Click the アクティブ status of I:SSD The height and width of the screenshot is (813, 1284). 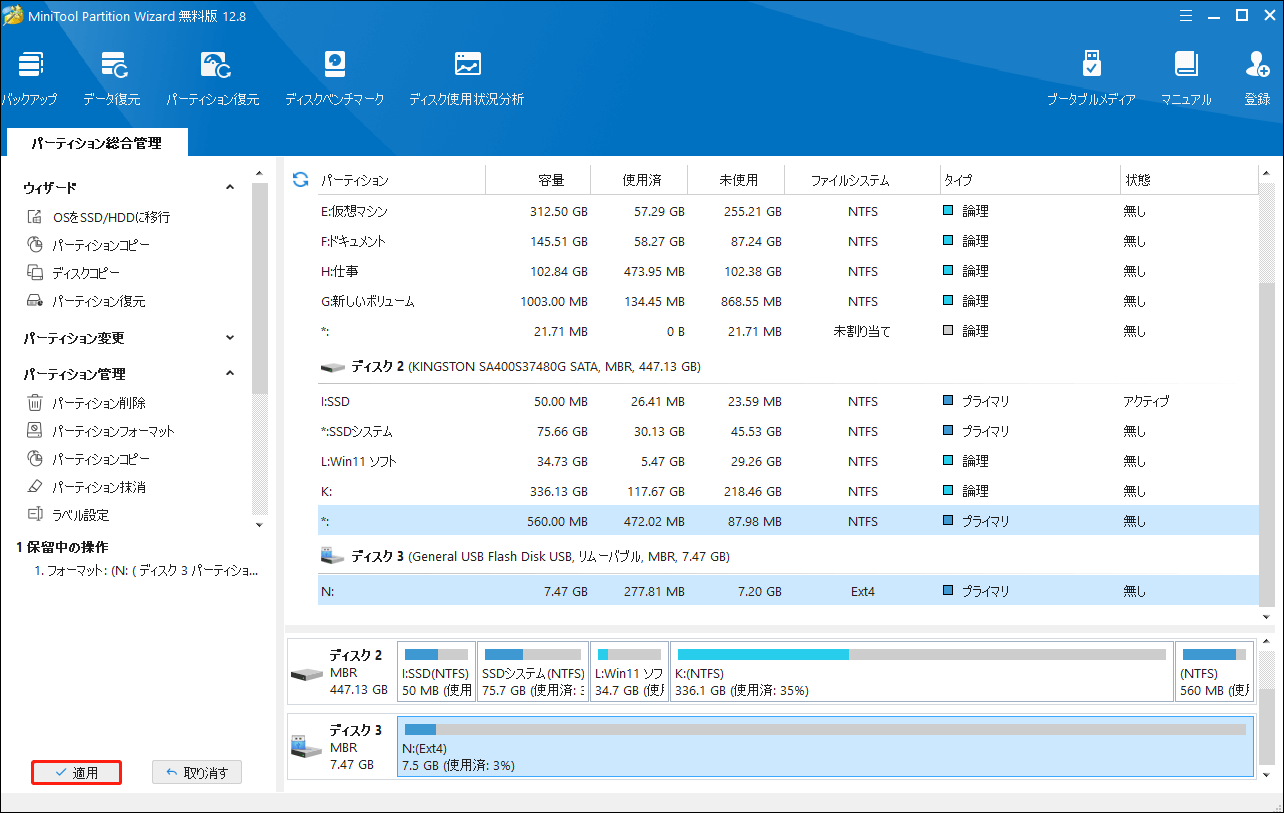pyautogui.click(x=1146, y=401)
